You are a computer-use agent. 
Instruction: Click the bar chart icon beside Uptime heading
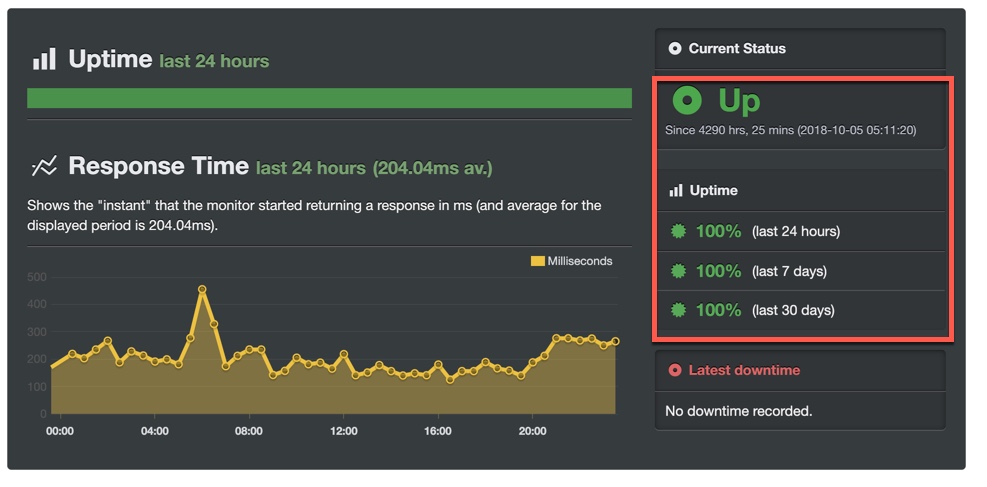[44, 59]
